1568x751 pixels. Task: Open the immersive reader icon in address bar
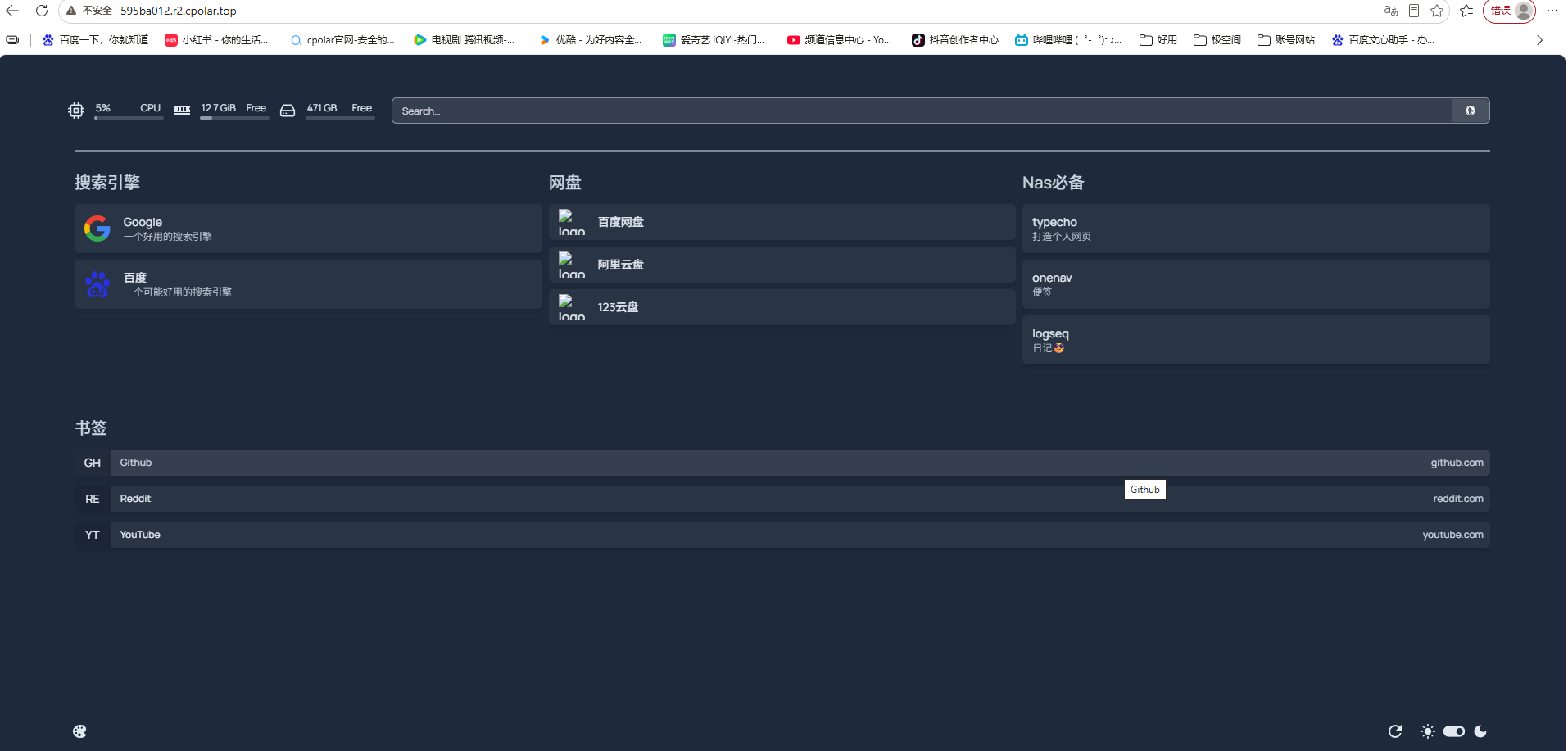pos(1414,11)
